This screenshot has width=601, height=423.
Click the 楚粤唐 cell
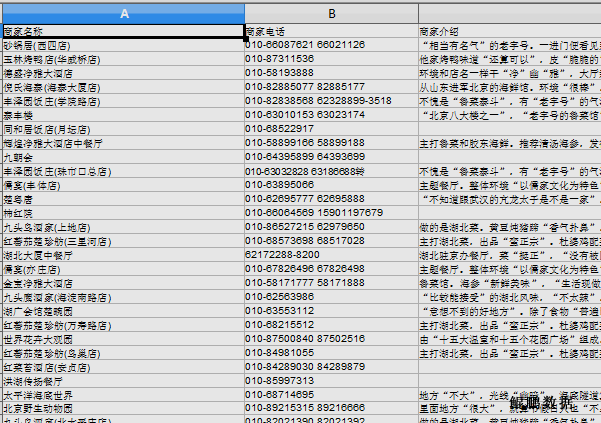tap(123, 199)
